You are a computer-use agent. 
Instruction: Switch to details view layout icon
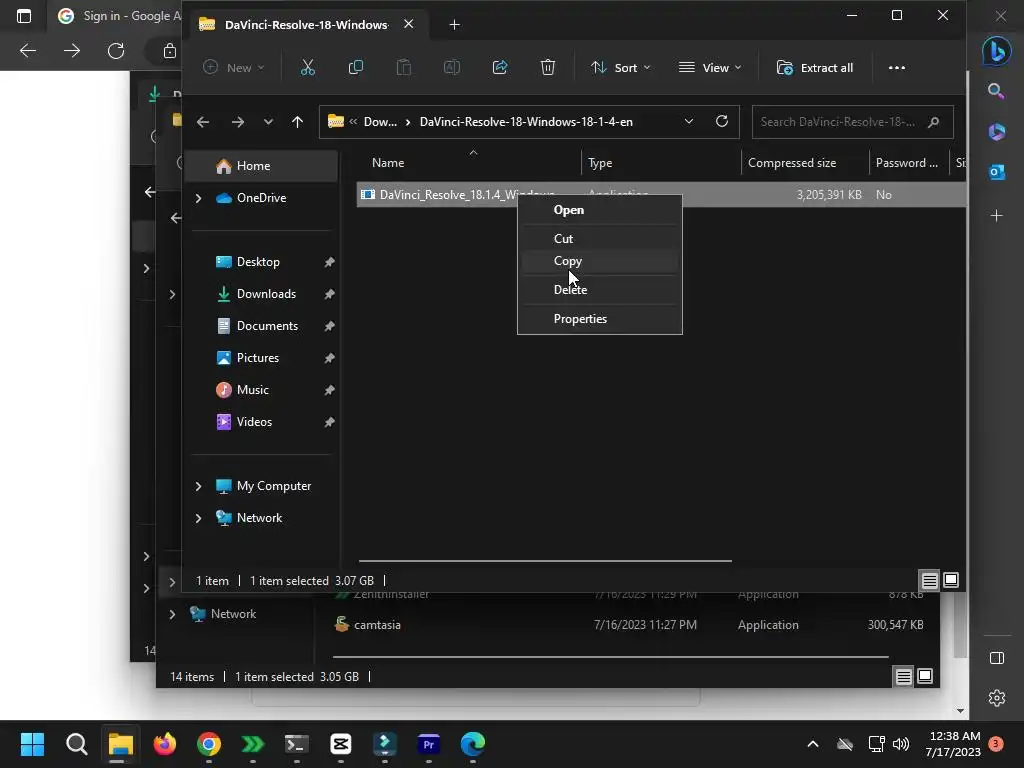(x=929, y=580)
